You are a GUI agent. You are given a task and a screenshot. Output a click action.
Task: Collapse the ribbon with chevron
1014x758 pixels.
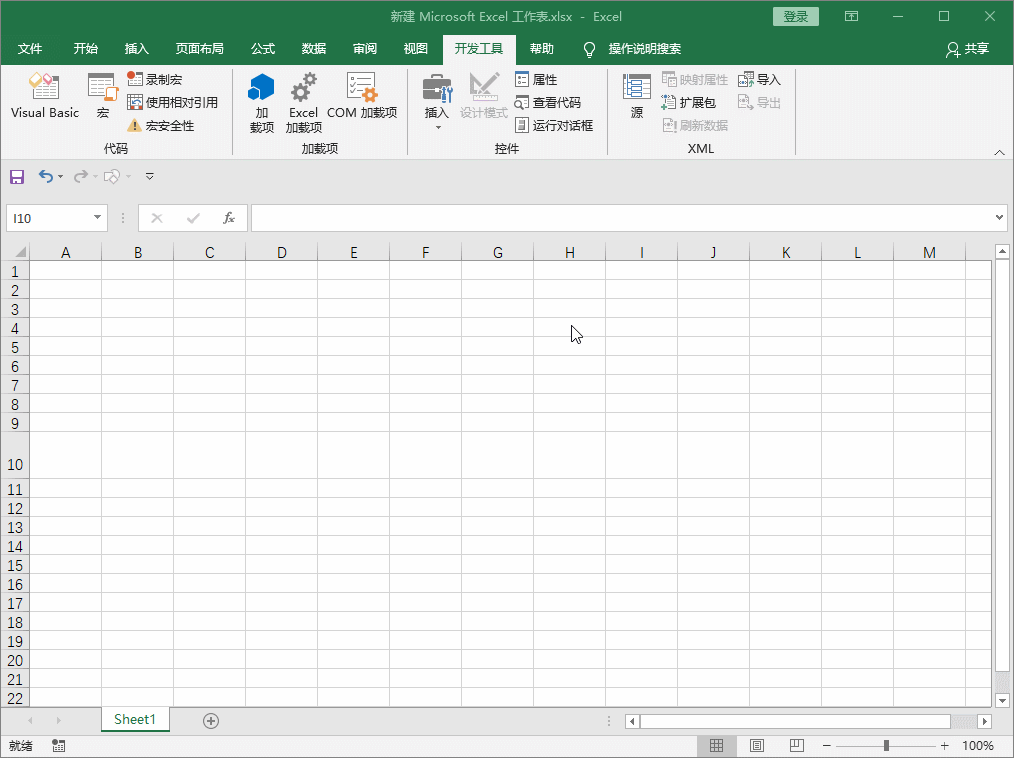tap(1000, 153)
